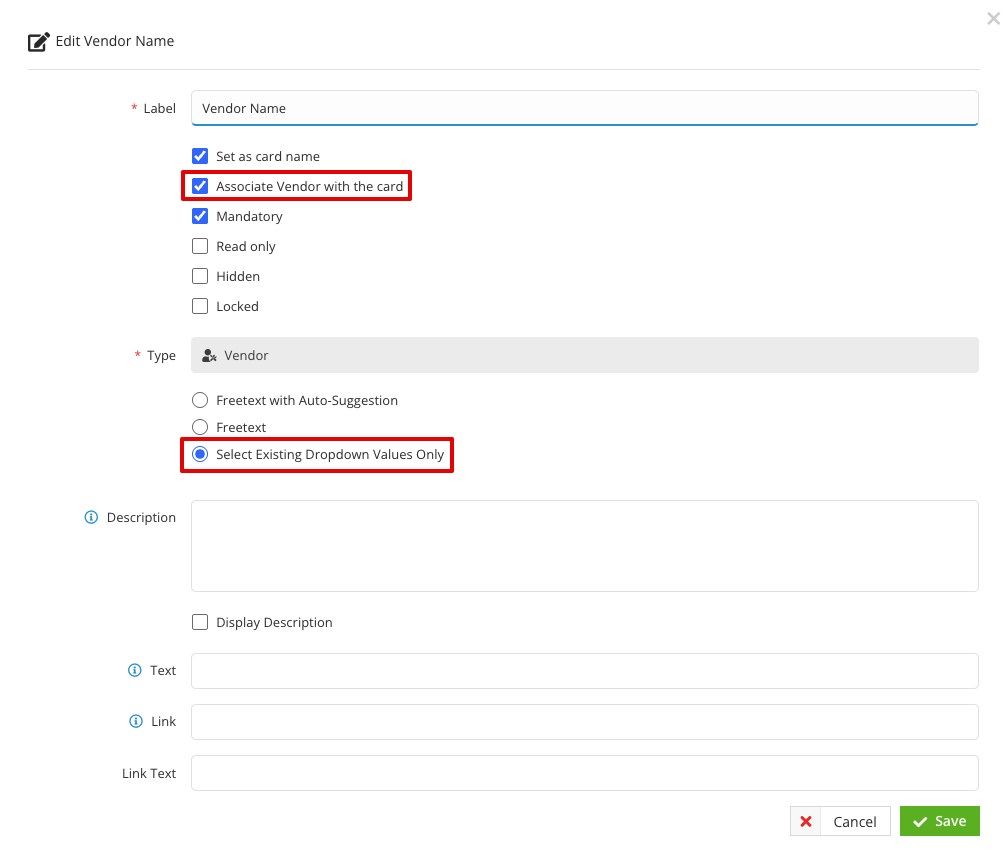Enable the Hidden checkbox
The width and height of the screenshot is (1008, 865).
200,276
